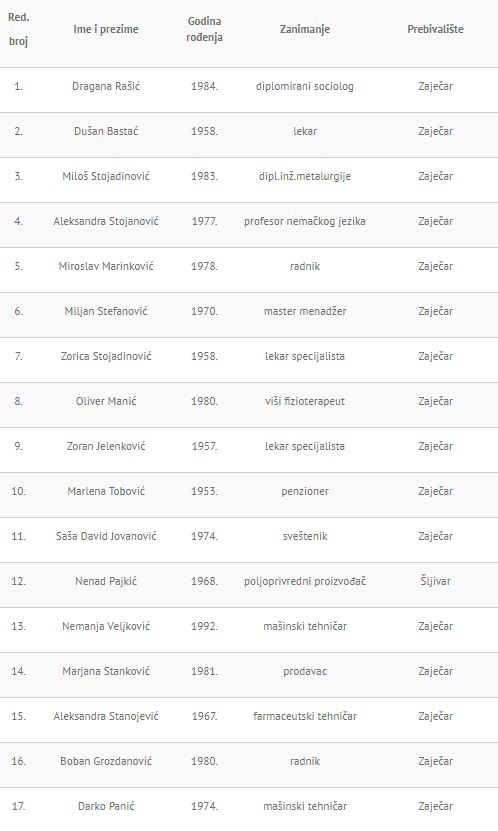Click the 'Red. broj' column header
The height and width of the screenshot is (831, 498).
19,29
